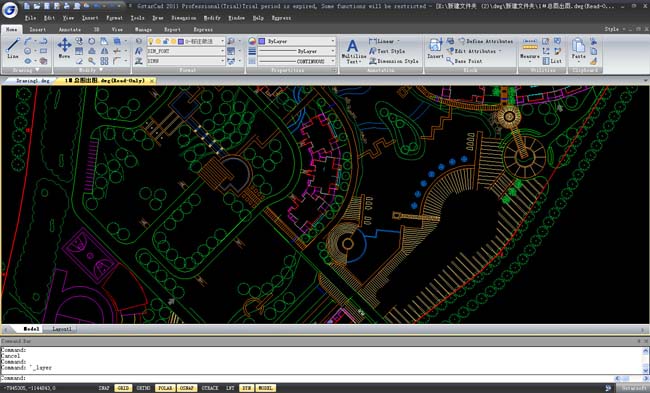Click the Define Attributes button
This screenshot has width=650, height=393.
click(x=485, y=41)
